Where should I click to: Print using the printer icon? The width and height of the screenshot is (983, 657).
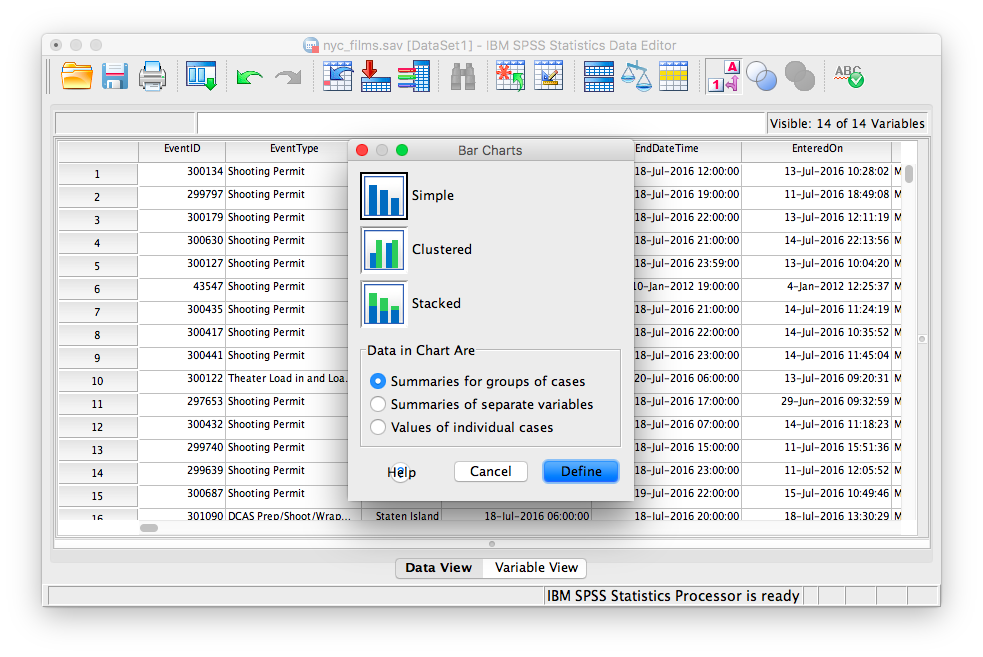152,76
